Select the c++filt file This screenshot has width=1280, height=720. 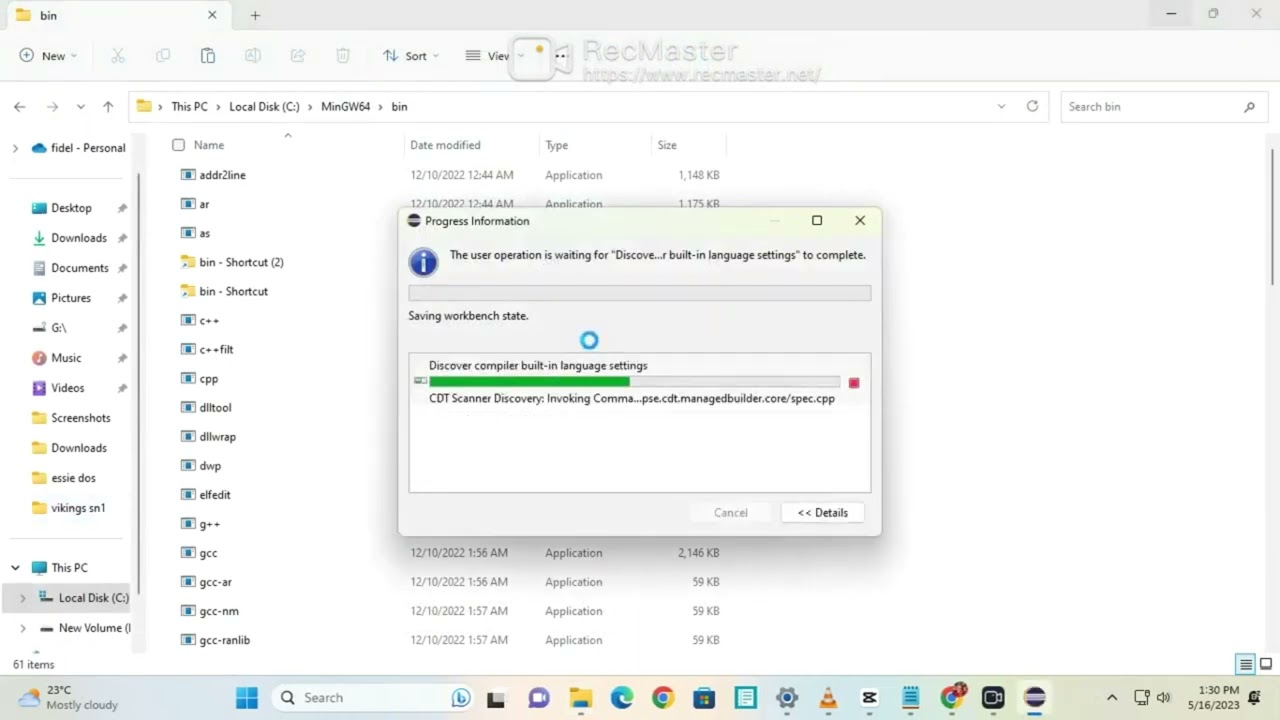tap(216, 349)
